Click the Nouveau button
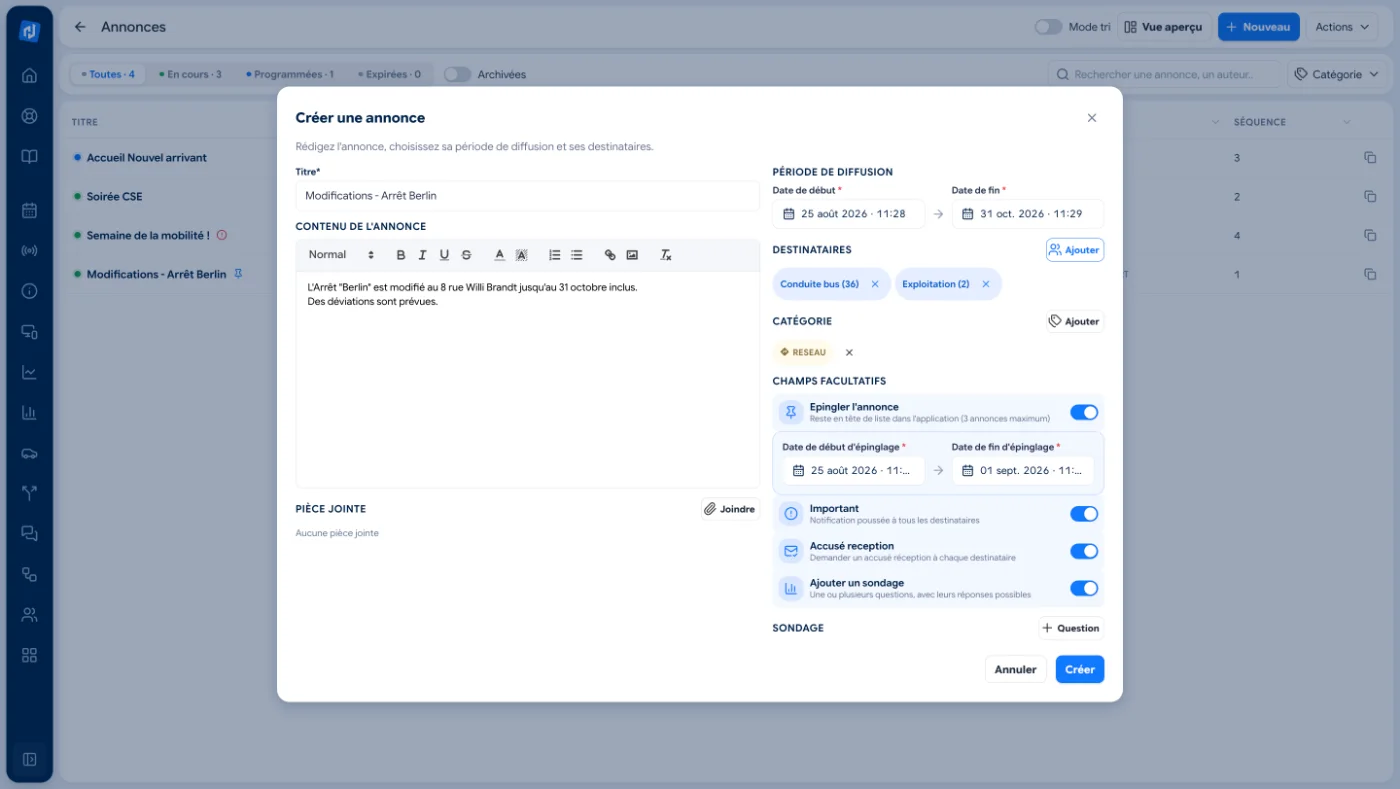The height and width of the screenshot is (789, 1400). pos(1258,27)
